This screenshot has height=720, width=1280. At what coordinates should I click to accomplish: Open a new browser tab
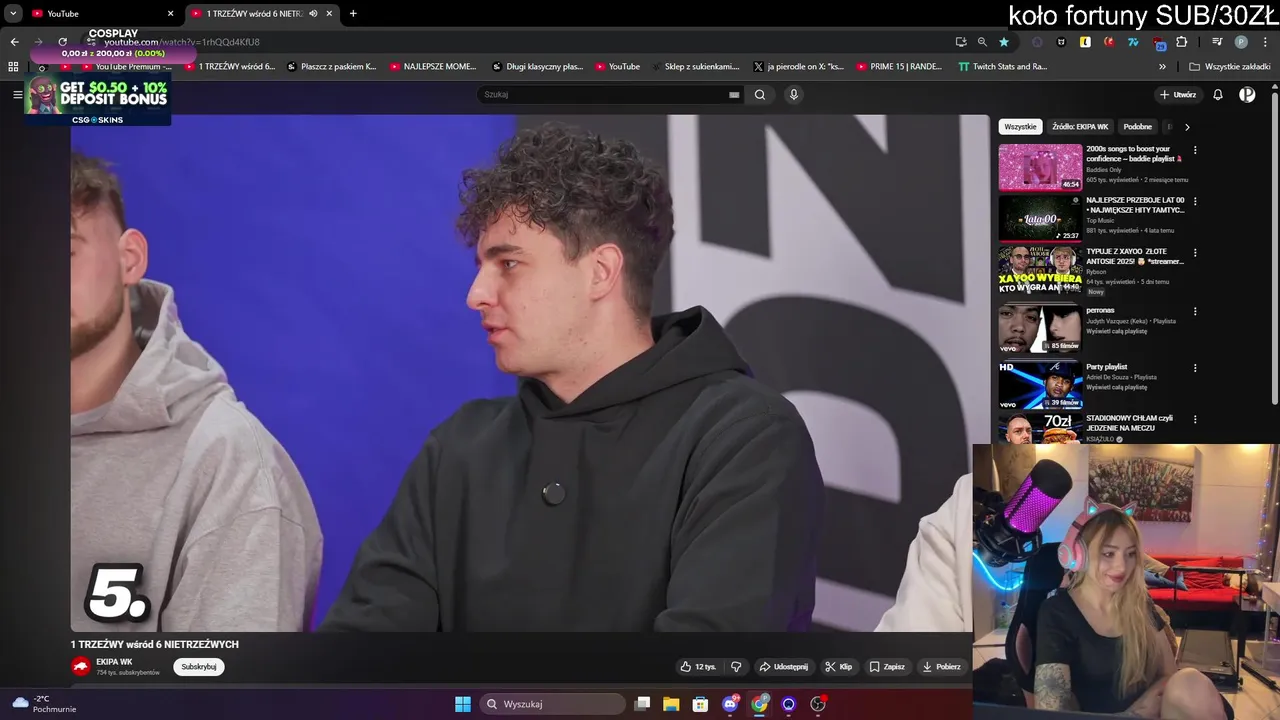pyautogui.click(x=353, y=13)
